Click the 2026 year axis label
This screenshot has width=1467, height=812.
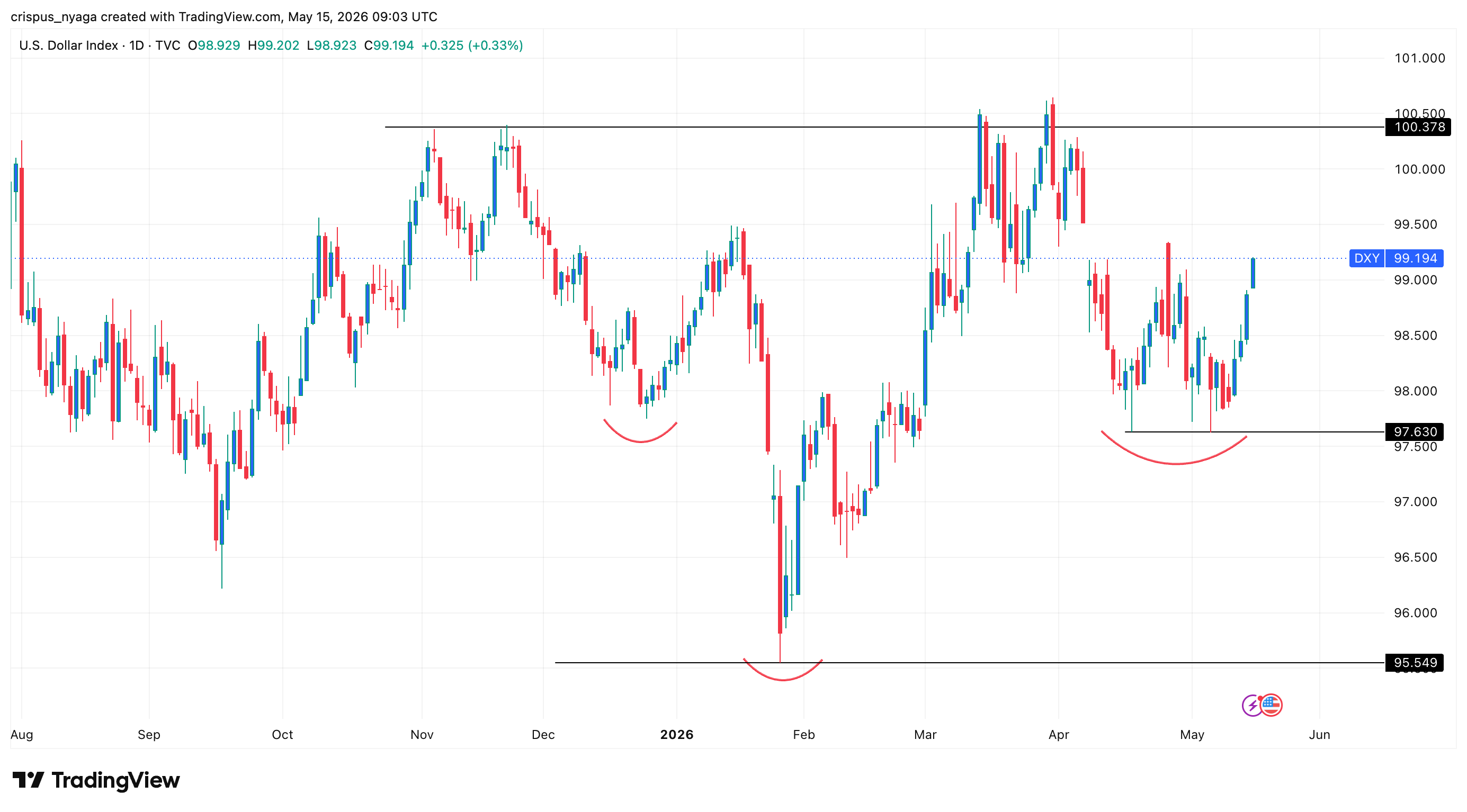coord(676,735)
